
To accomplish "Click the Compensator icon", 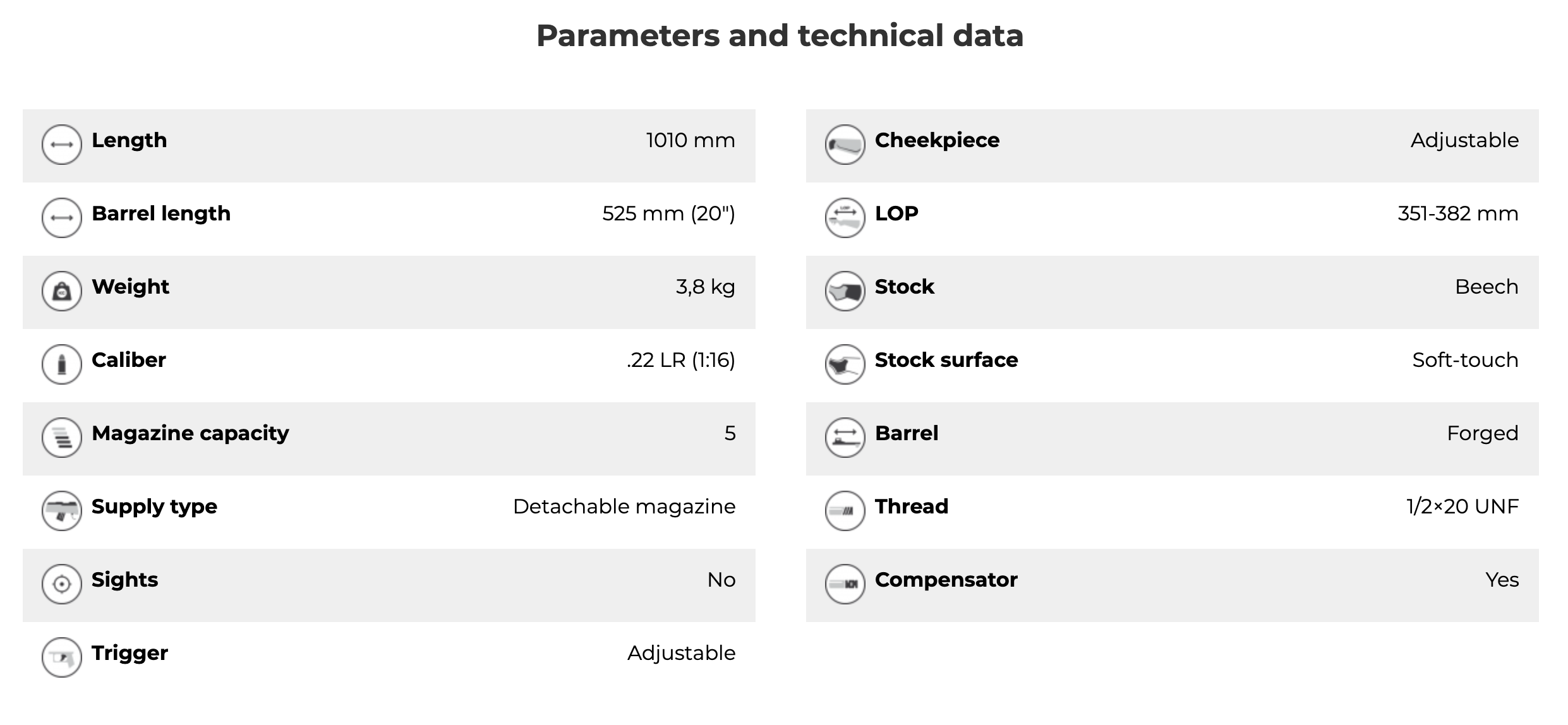I will [845, 584].
